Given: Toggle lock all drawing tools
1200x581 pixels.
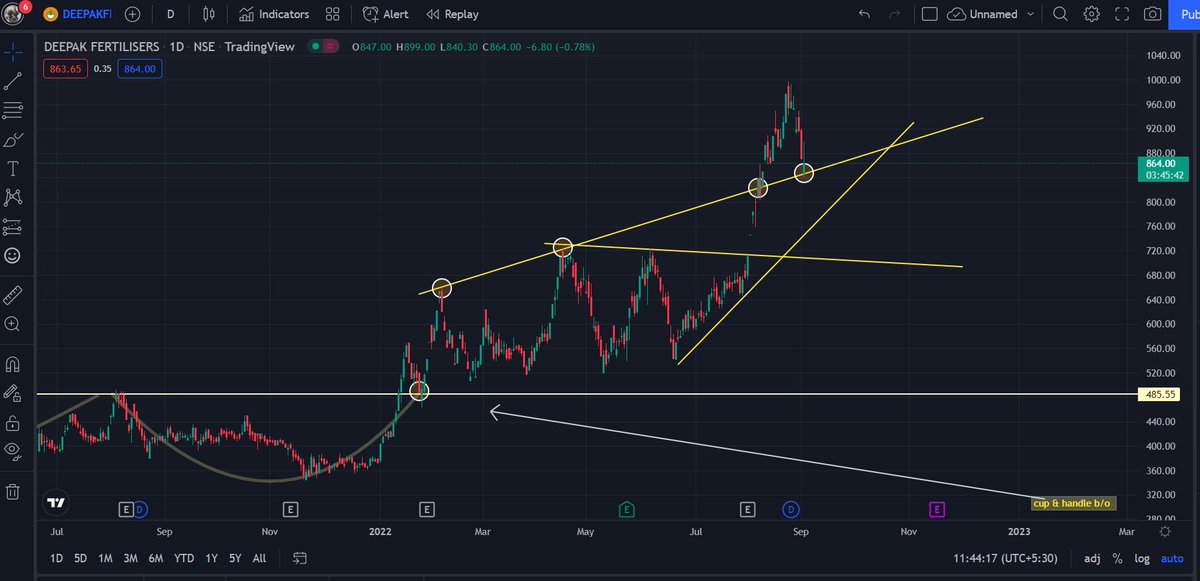Looking at the screenshot, I should click(x=13, y=422).
